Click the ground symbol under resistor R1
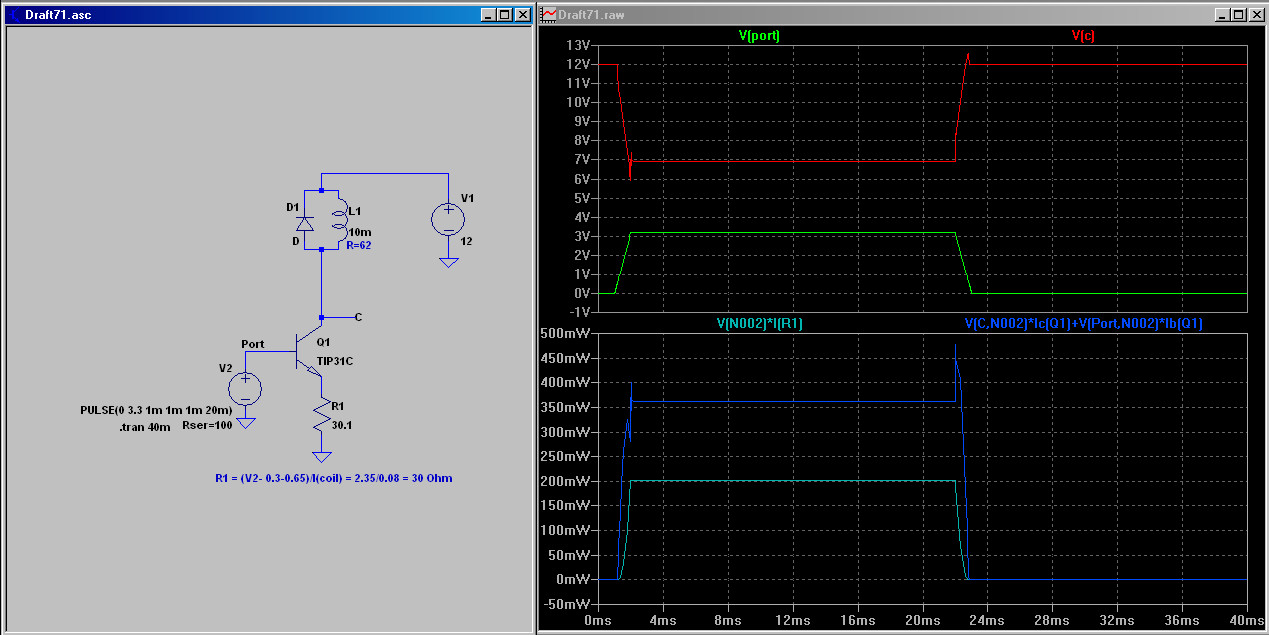This screenshot has height=635, width=1269. [322, 456]
